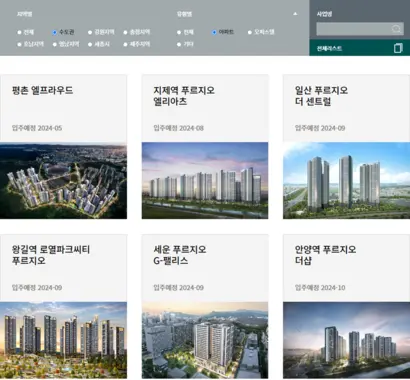Click 입주예정 2024-09 on 세운 푸르지오 card

click(x=179, y=287)
